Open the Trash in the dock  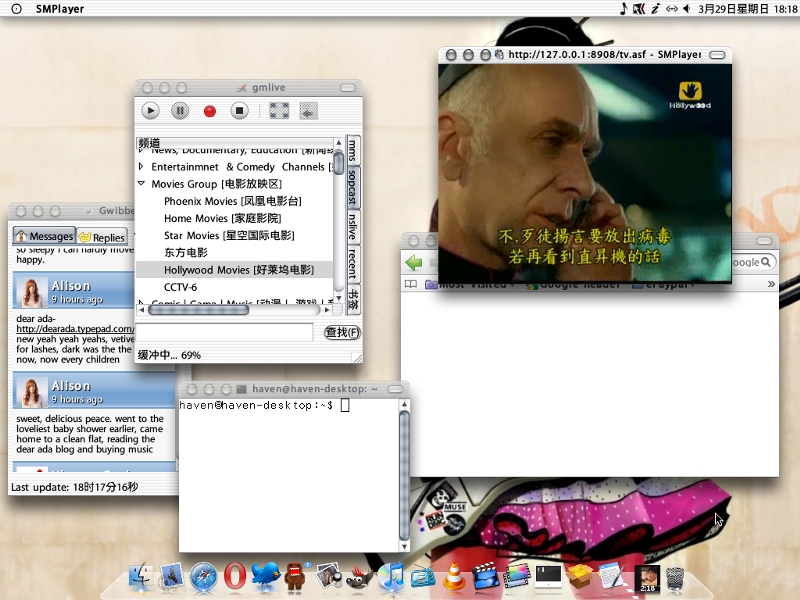[x=675, y=579]
